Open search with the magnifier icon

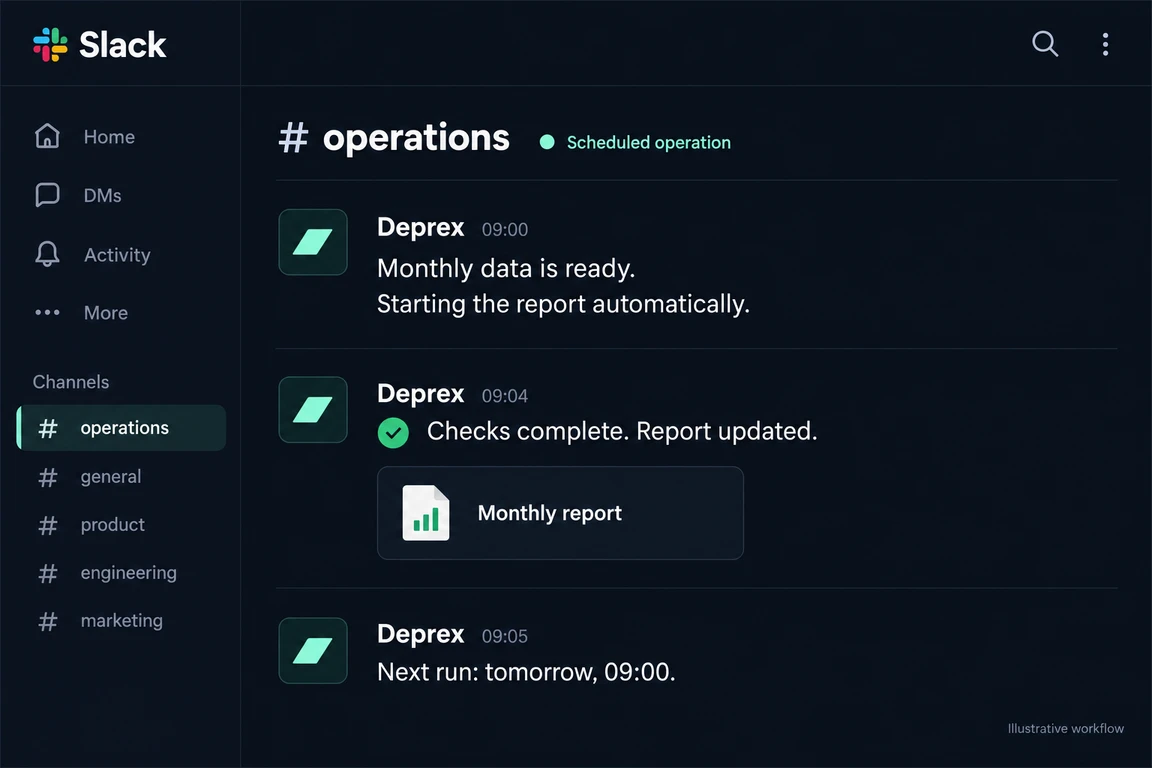[x=1045, y=43]
